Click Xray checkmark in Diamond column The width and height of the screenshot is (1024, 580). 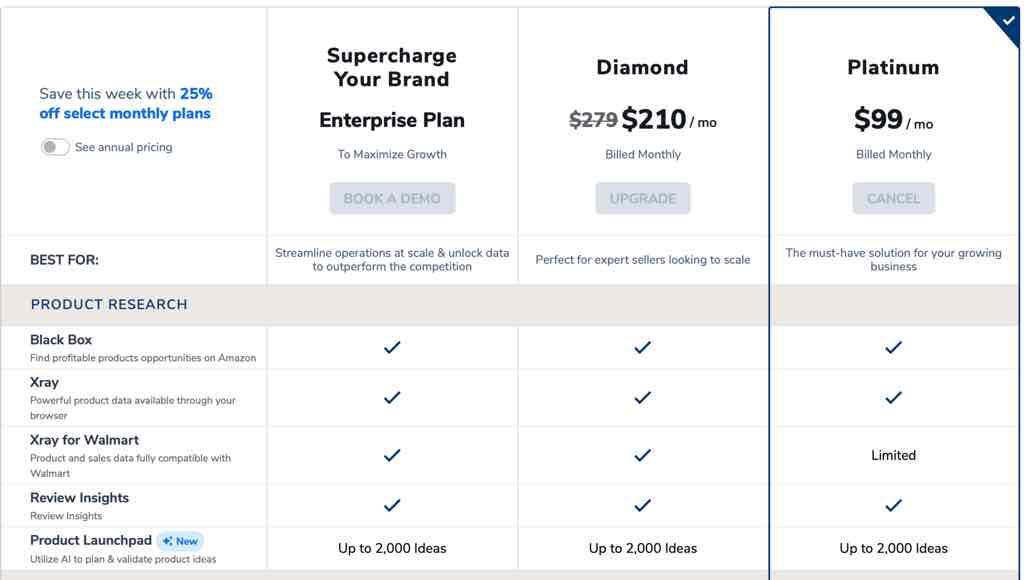643,397
